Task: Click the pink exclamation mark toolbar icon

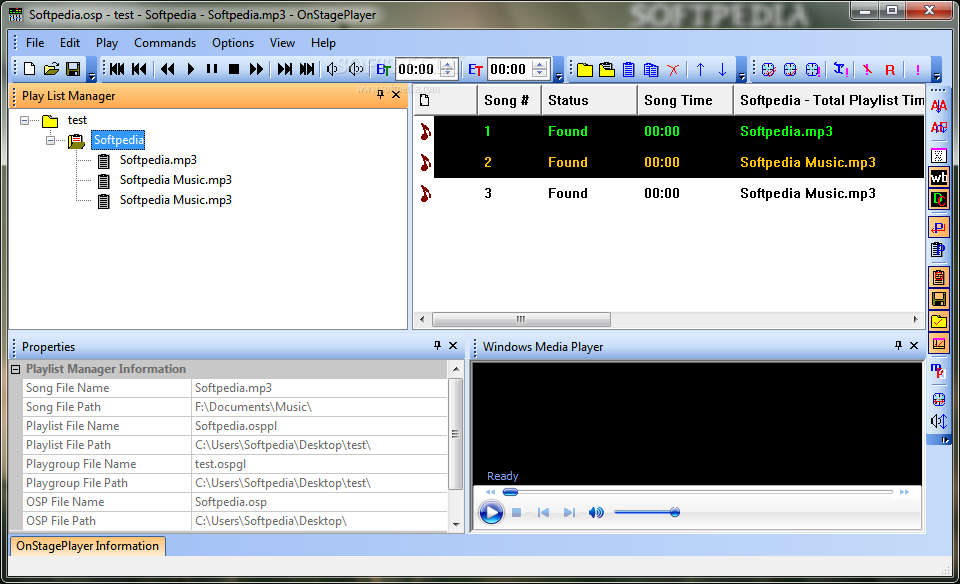Action: click(x=918, y=70)
